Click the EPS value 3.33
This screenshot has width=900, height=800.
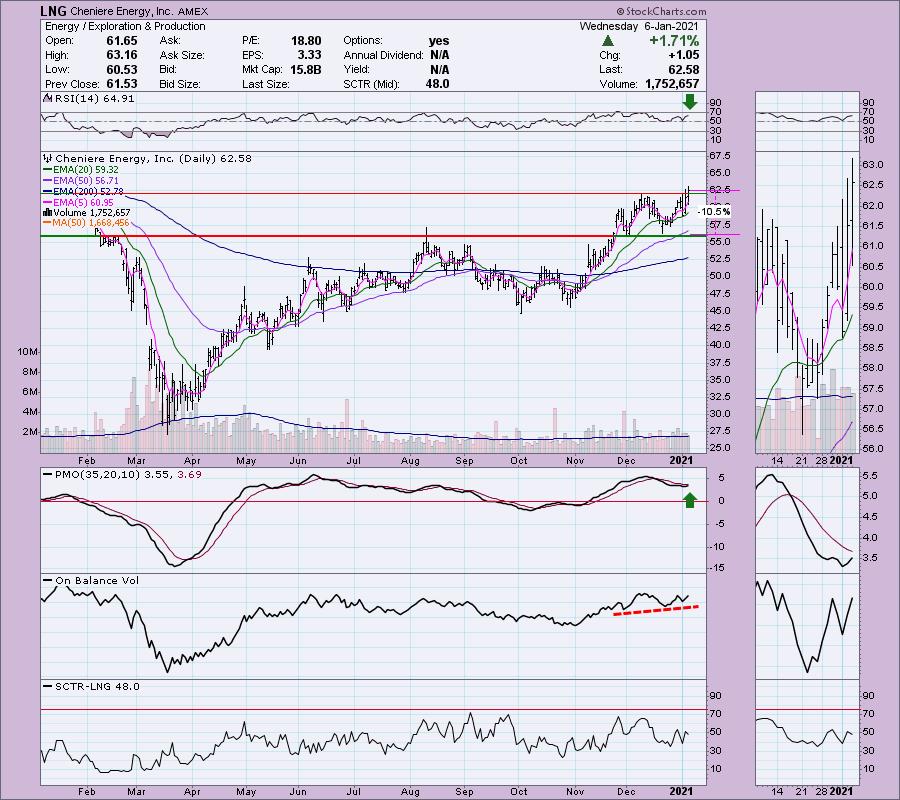pyautogui.click(x=309, y=55)
